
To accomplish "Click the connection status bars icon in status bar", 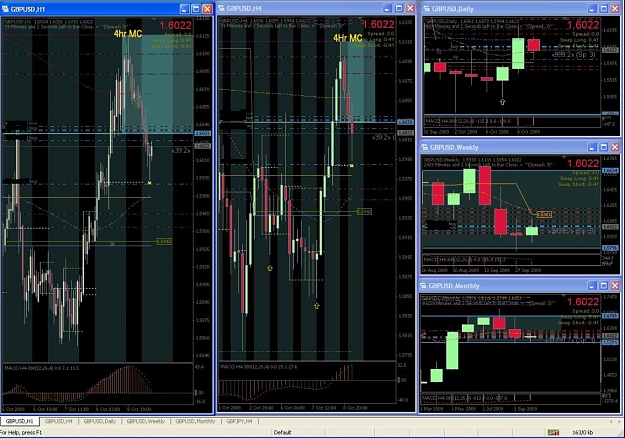I will pos(553,432).
